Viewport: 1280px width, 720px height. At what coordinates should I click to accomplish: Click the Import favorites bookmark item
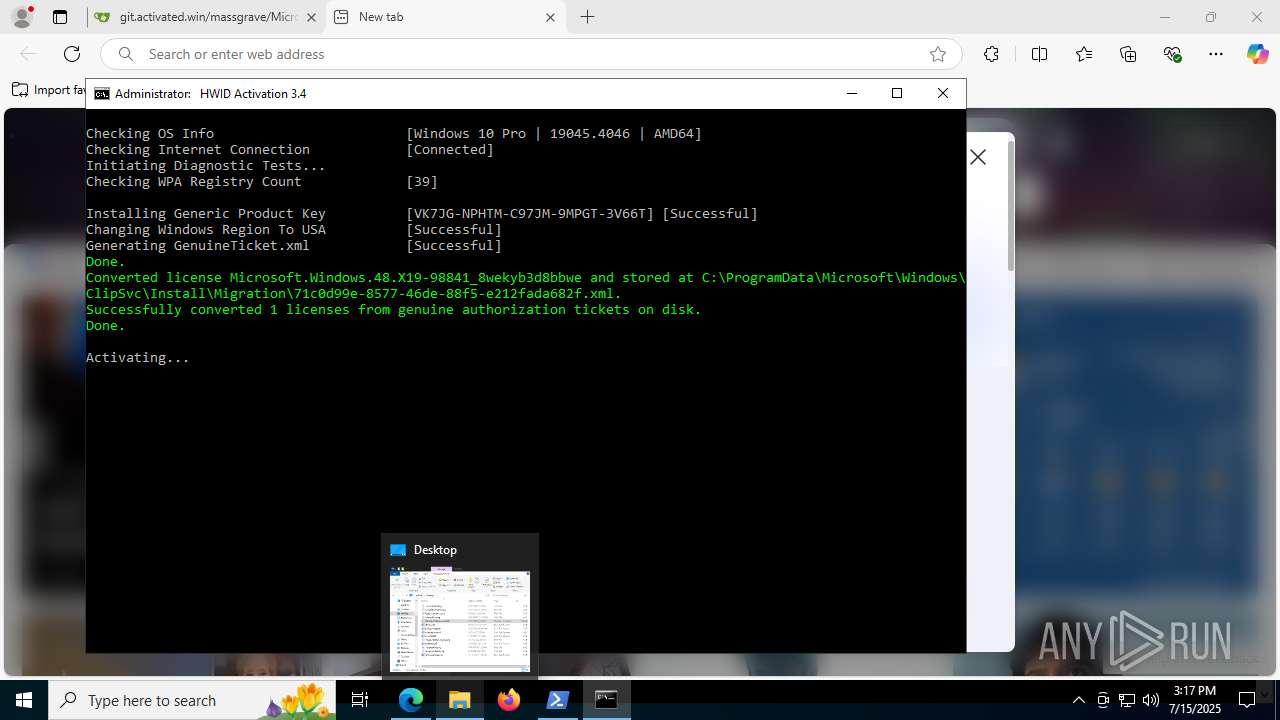[49, 90]
